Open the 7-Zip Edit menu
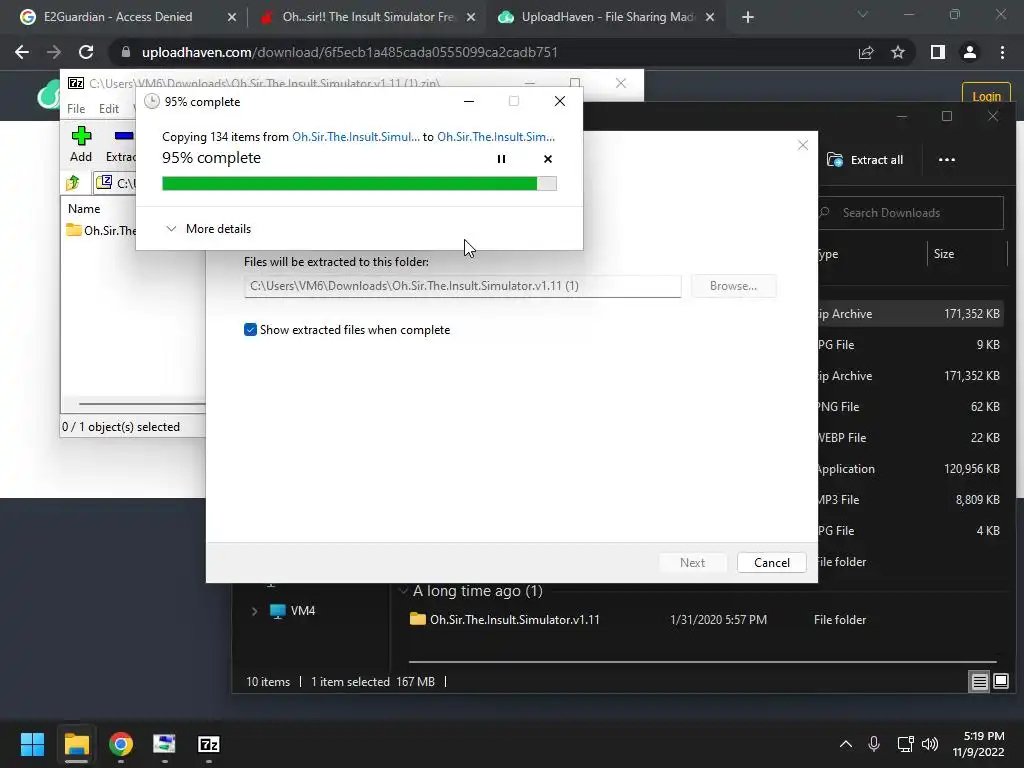The image size is (1024, 768). click(108, 108)
